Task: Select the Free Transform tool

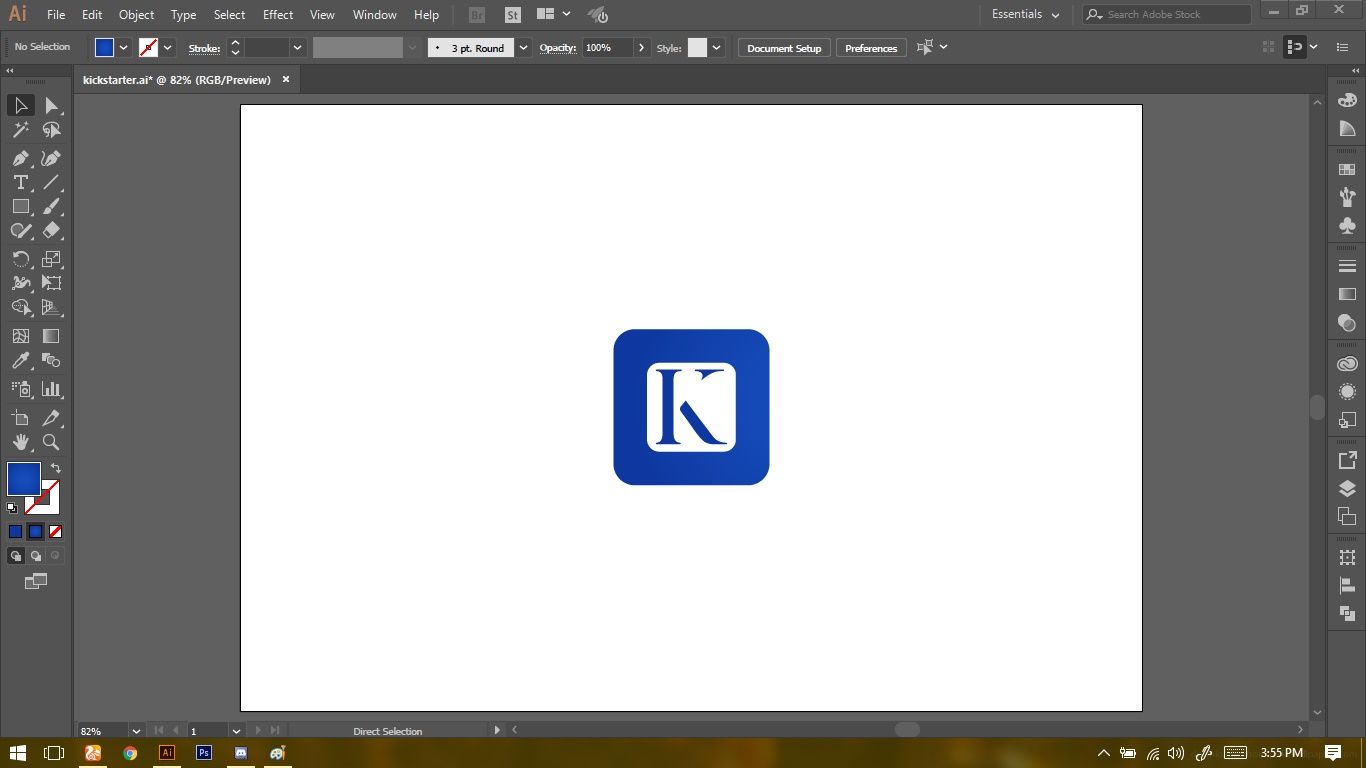Action: coord(51,283)
